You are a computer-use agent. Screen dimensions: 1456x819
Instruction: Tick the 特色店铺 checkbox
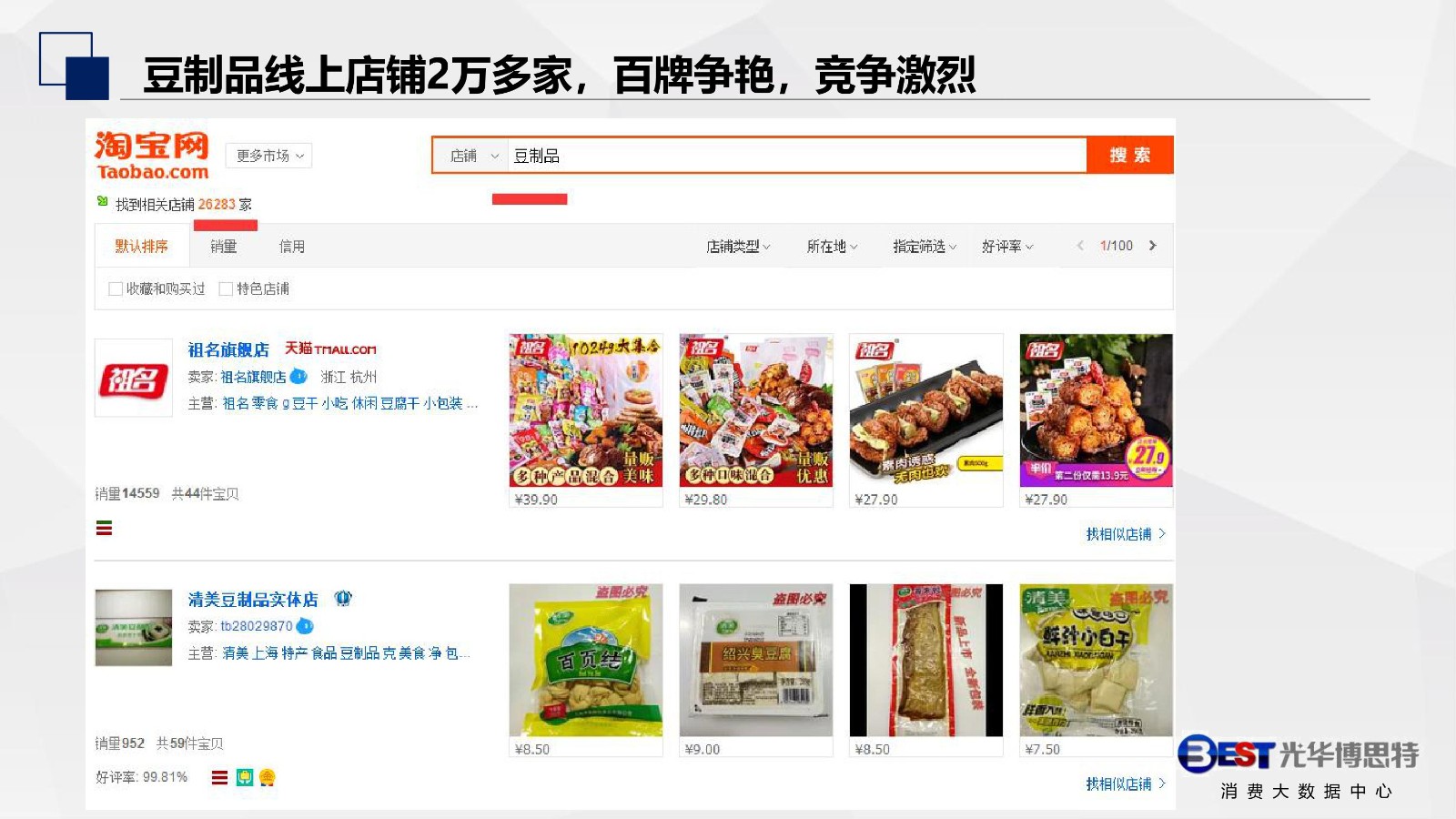click(226, 288)
